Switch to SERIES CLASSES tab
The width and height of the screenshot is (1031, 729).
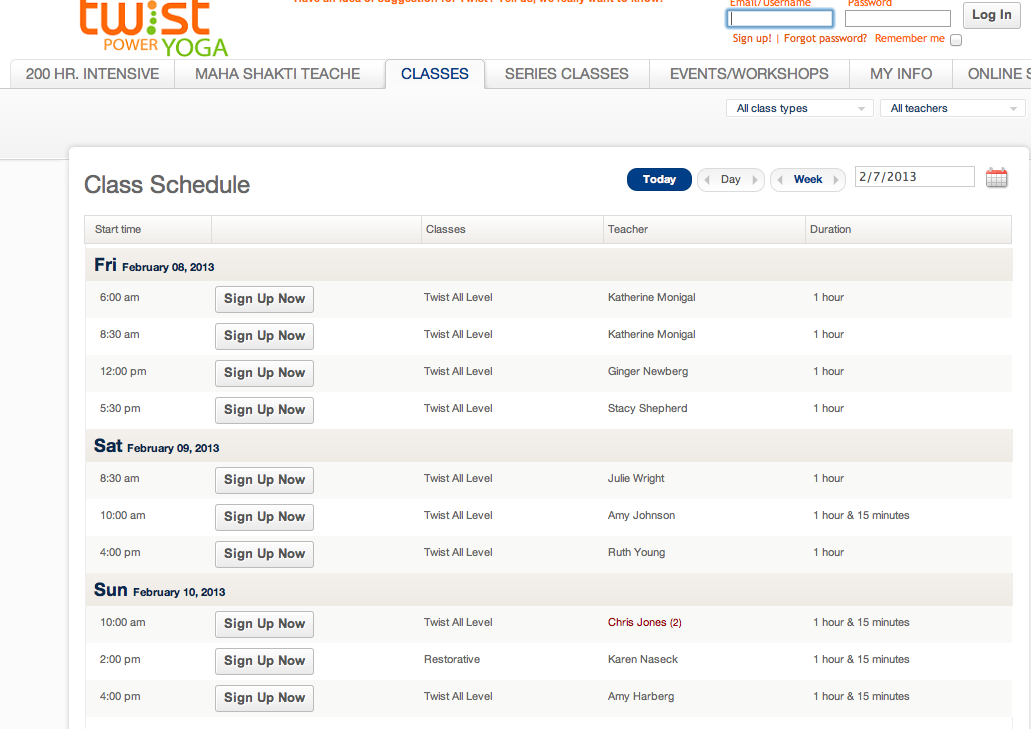click(567, 74)
